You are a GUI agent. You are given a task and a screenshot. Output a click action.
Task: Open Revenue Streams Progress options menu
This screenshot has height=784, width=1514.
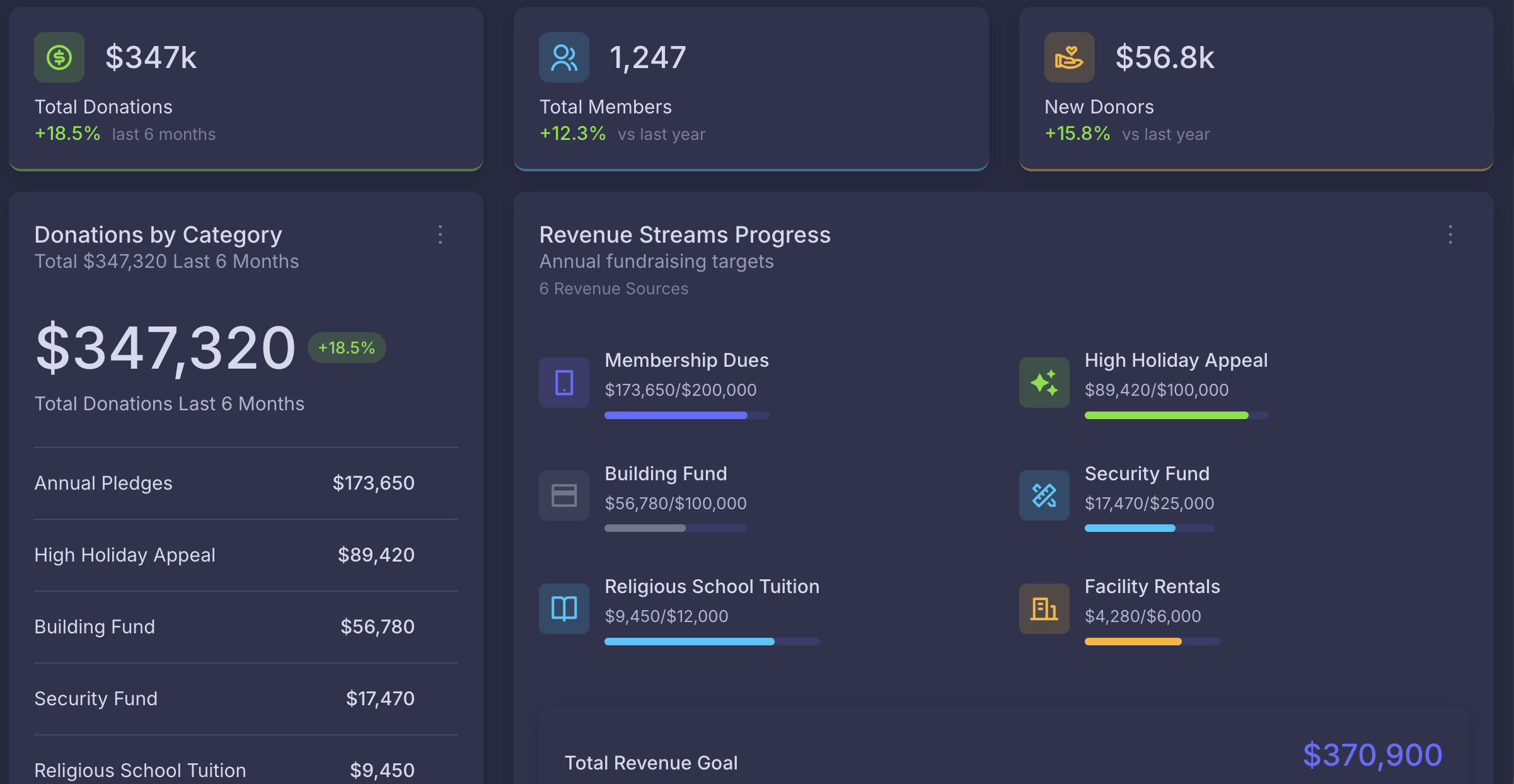point(1450,234)
